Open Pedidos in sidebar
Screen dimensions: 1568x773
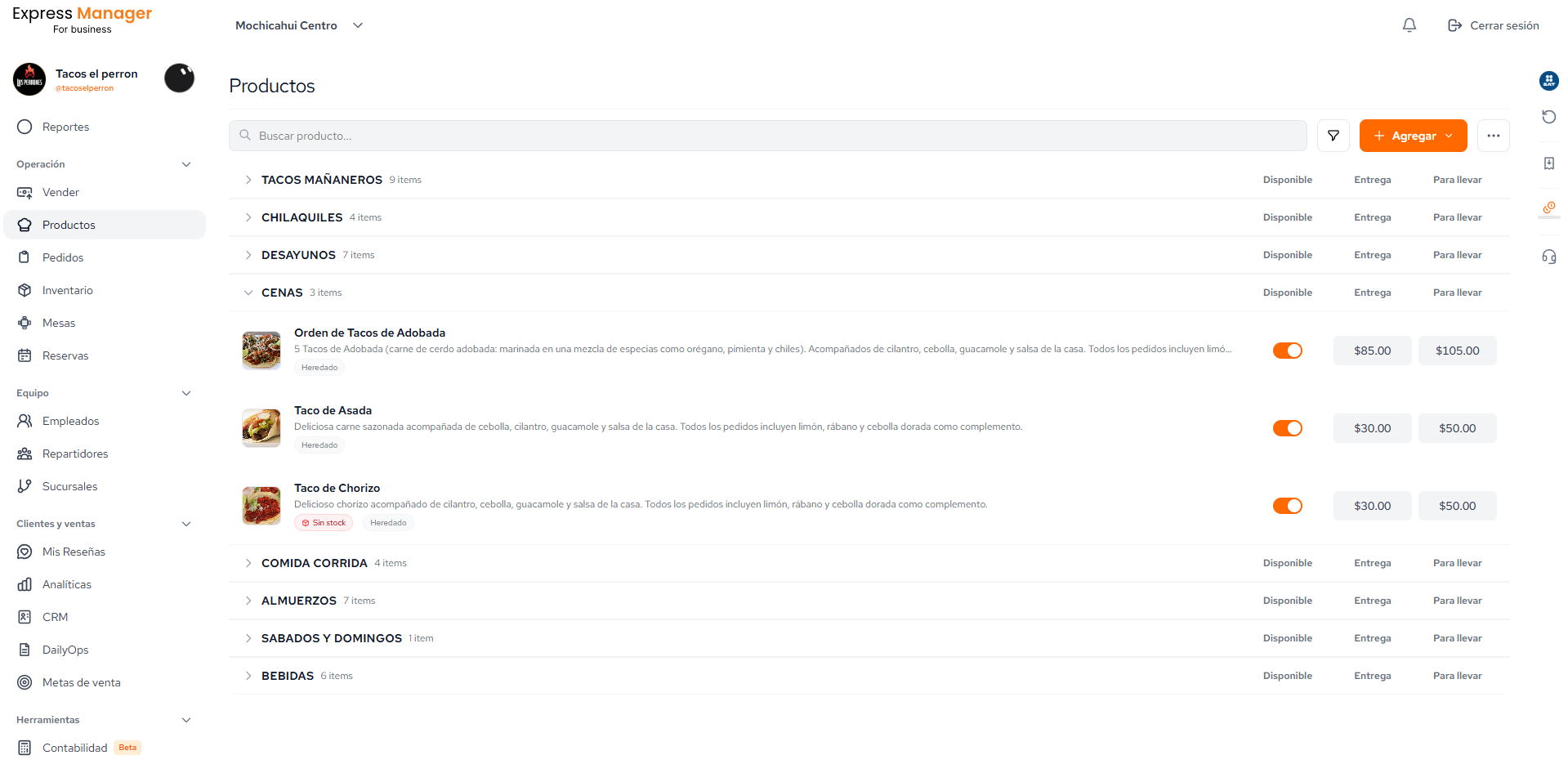click(x=105, y=257)
